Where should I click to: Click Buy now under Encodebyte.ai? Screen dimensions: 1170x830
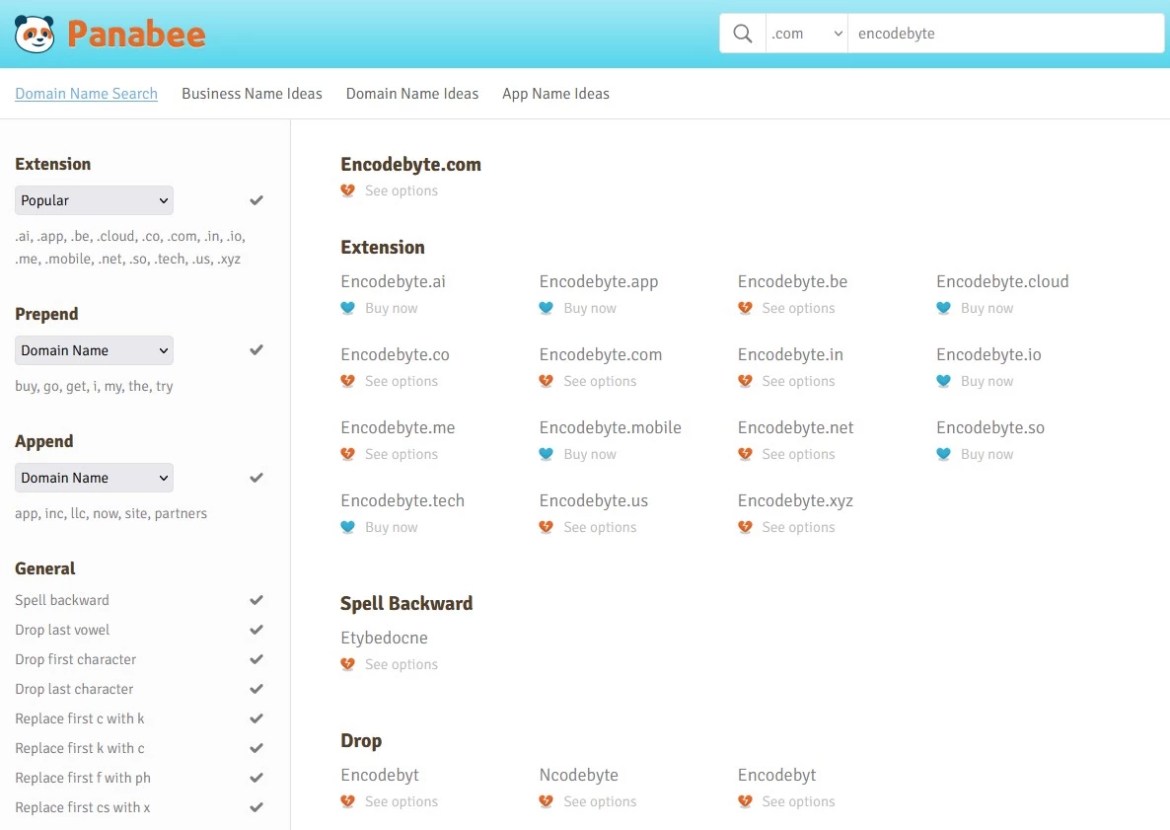pyautogui.click(x=392, y=308)
